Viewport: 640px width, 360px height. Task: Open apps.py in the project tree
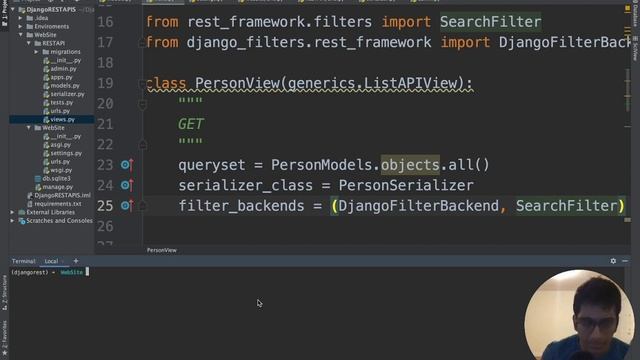(61, 77)
